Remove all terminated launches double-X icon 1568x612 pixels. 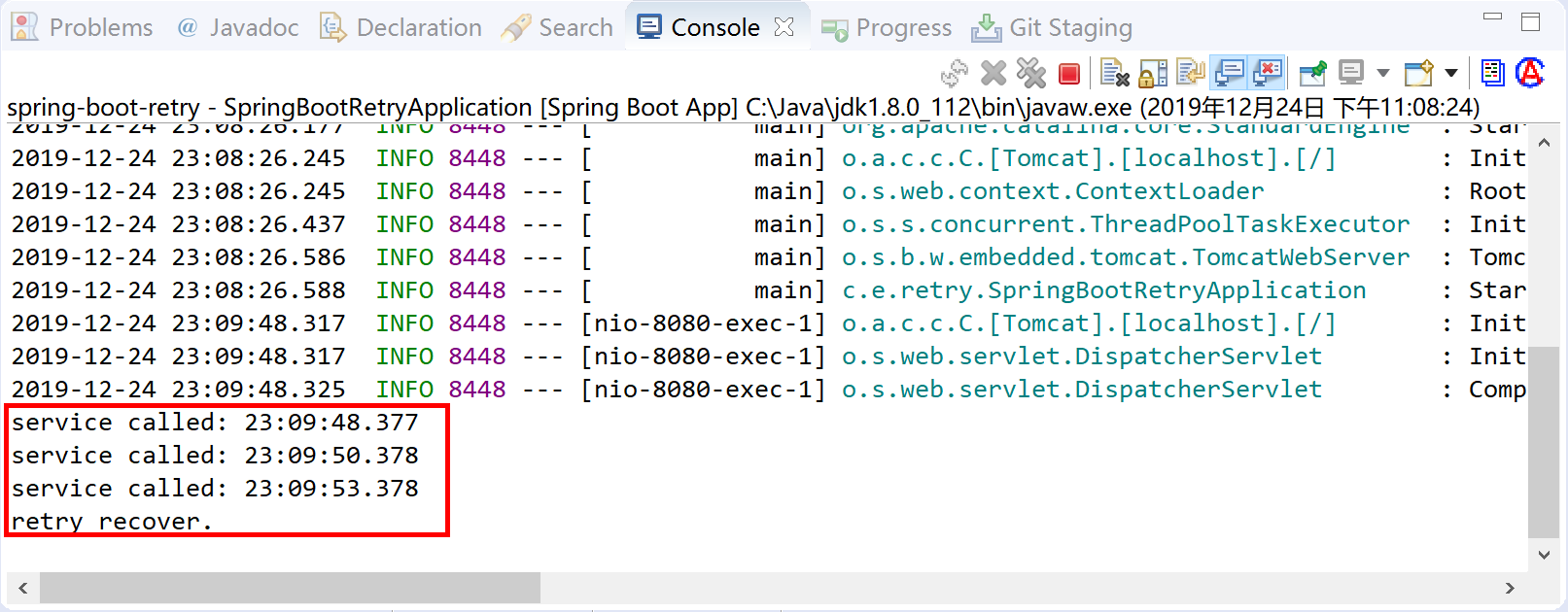tap(1030, 73)
